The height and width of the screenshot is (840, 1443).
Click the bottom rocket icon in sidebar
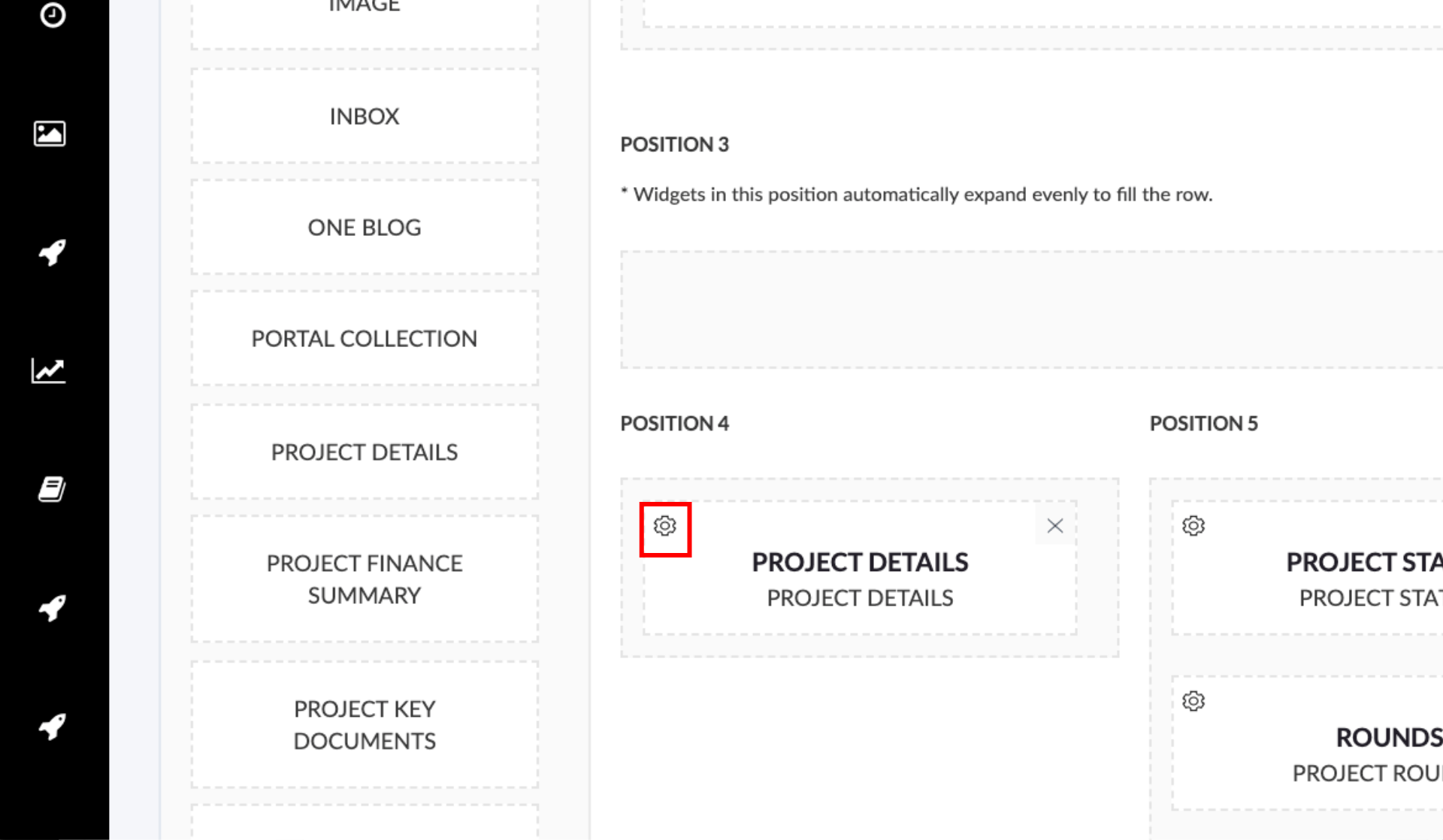tap(52, 727)
